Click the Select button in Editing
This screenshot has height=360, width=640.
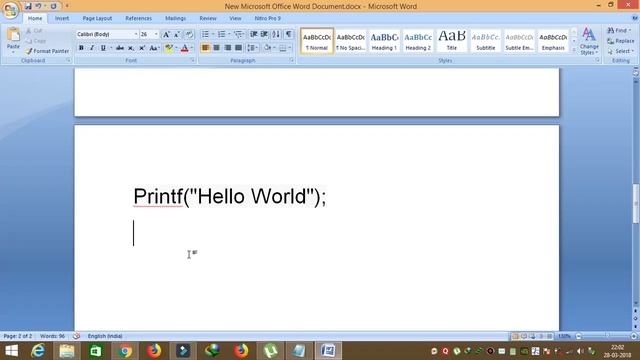tap(620, 51)
